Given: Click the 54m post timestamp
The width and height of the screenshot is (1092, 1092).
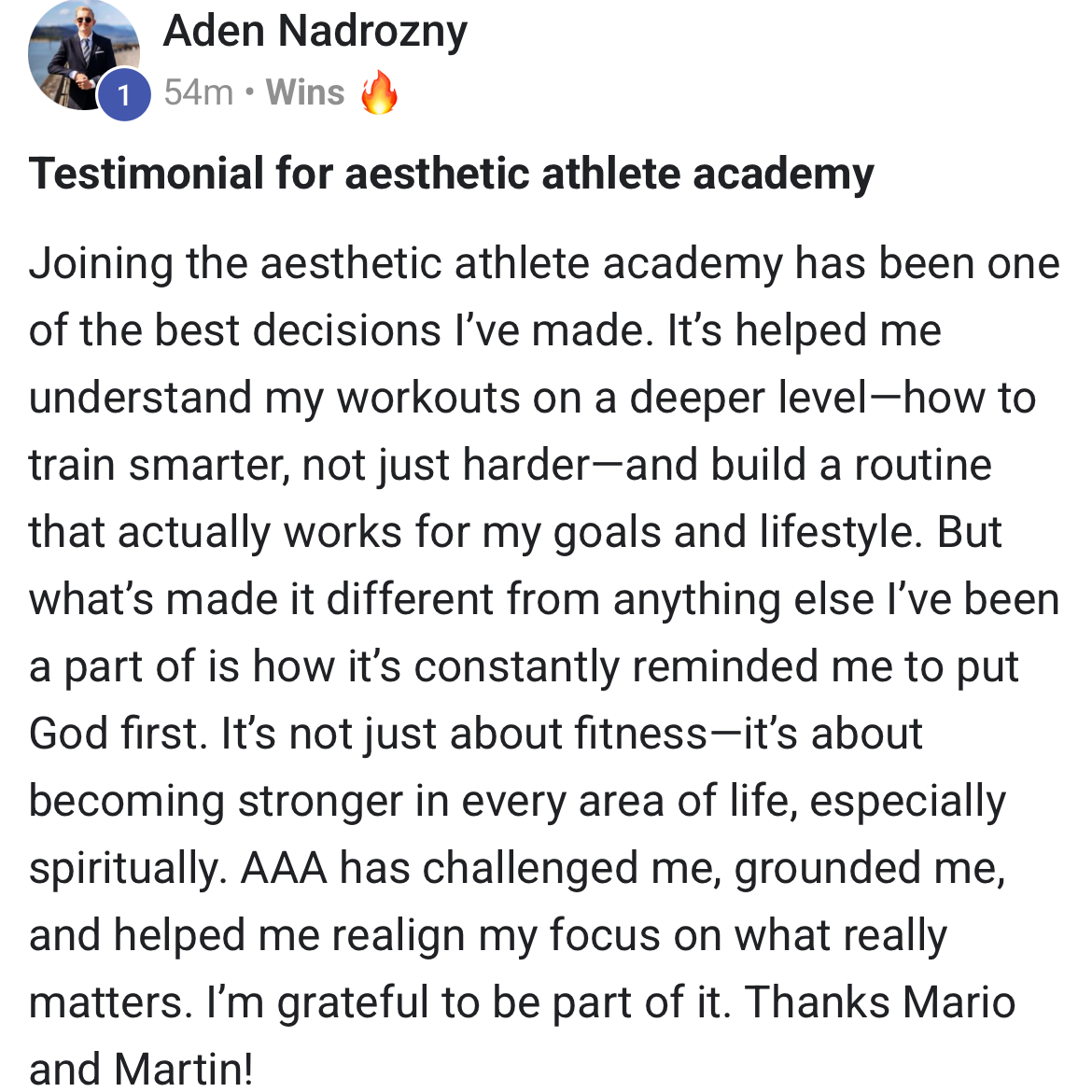Looking at the screenshot, I should click(199, 92).
